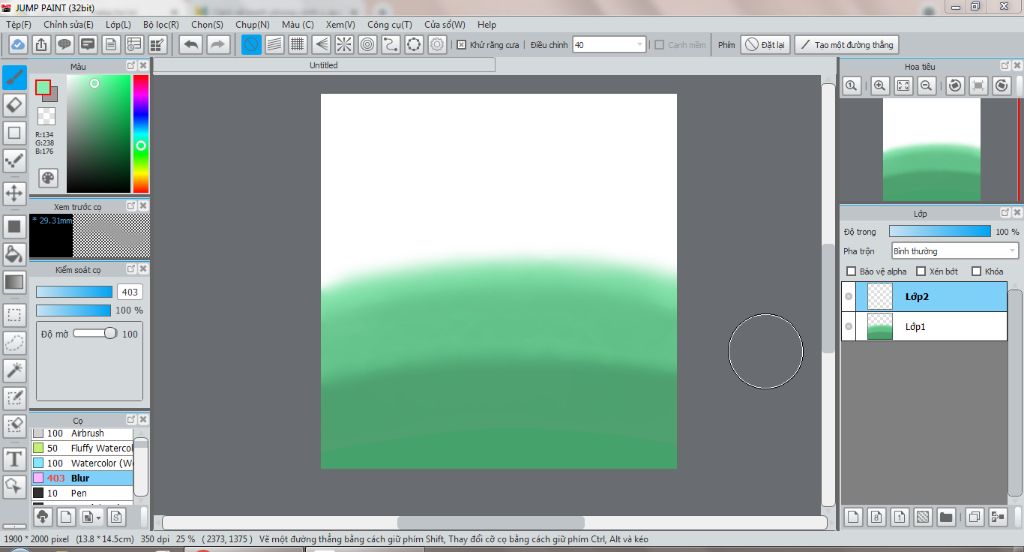Viewport: 1024px width, 552px height.
Task: Enable crisscross grid snap
Action: [x=297, y=44]
